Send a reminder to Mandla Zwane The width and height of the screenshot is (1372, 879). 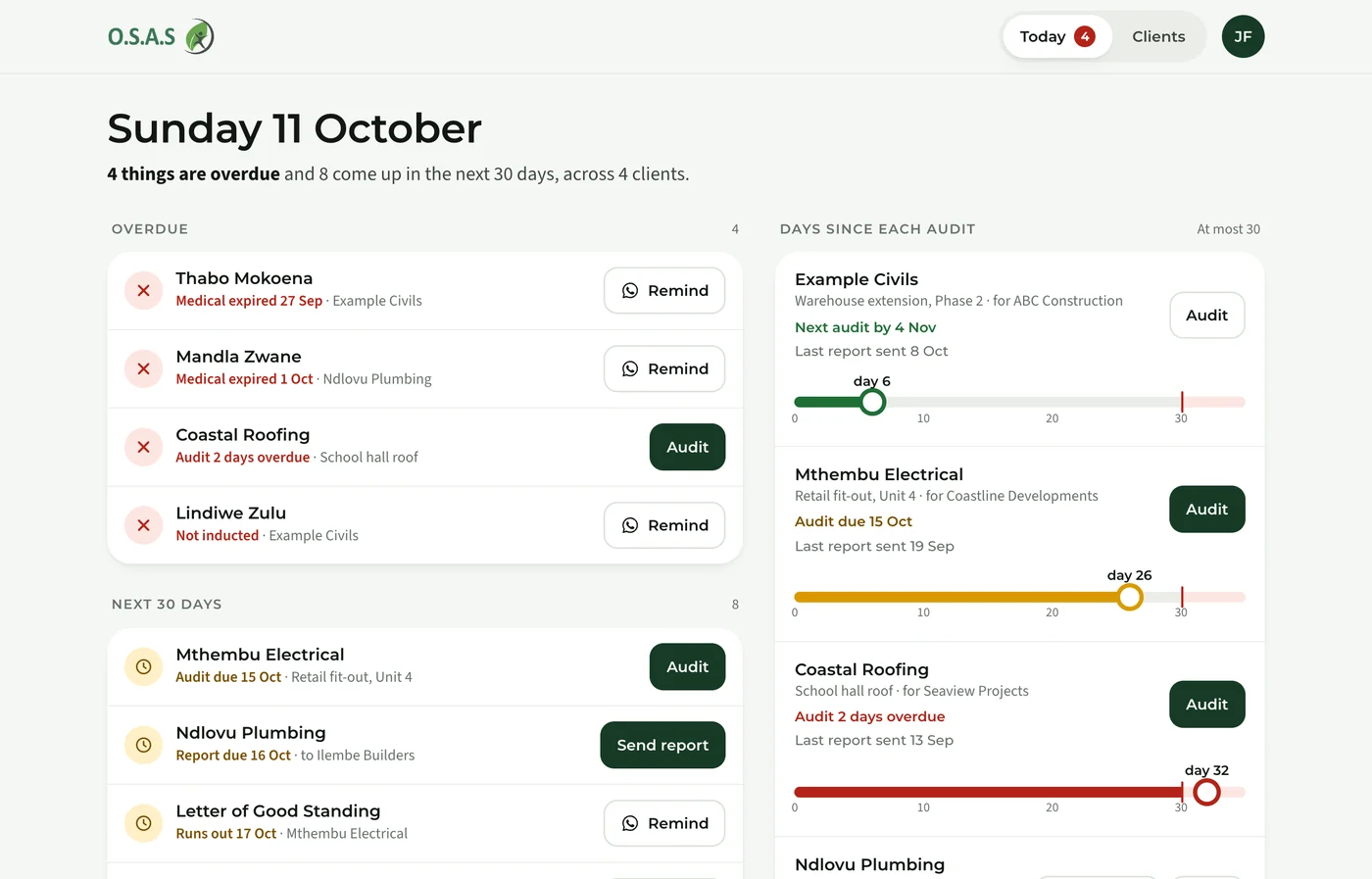point(664,368)
